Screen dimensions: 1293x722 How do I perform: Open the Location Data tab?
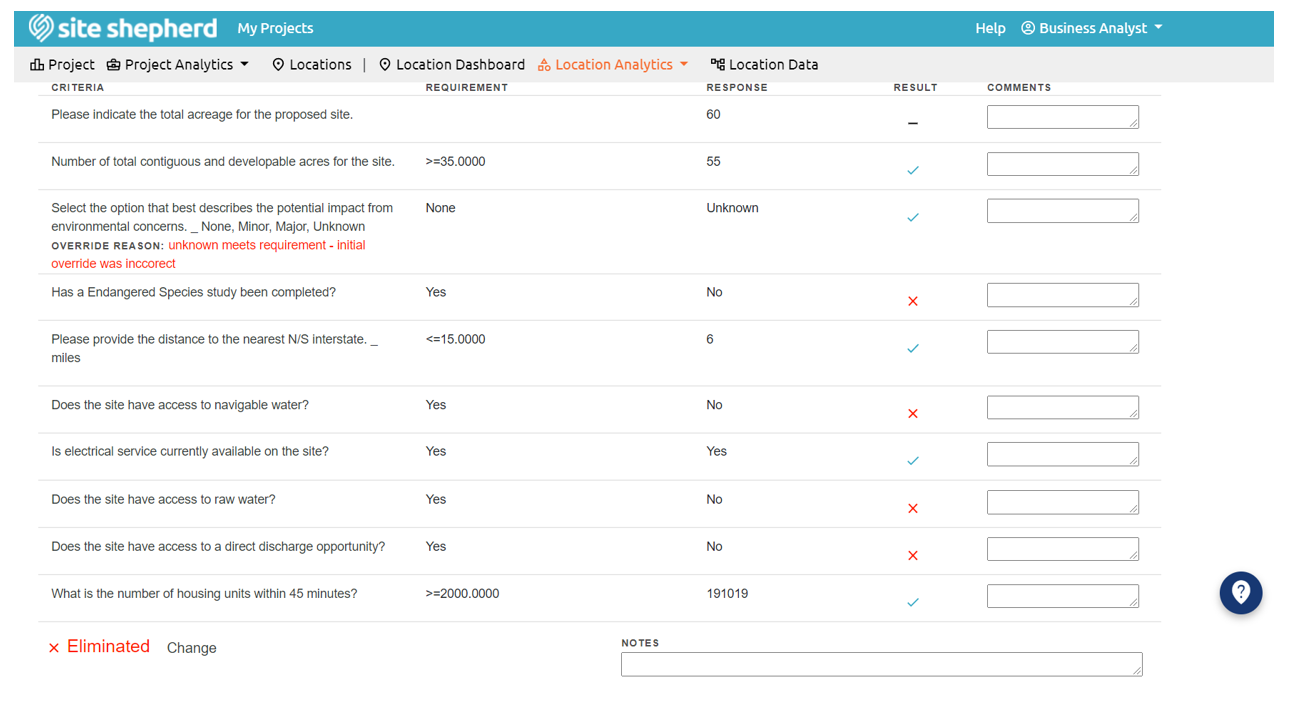coord(764,64)
